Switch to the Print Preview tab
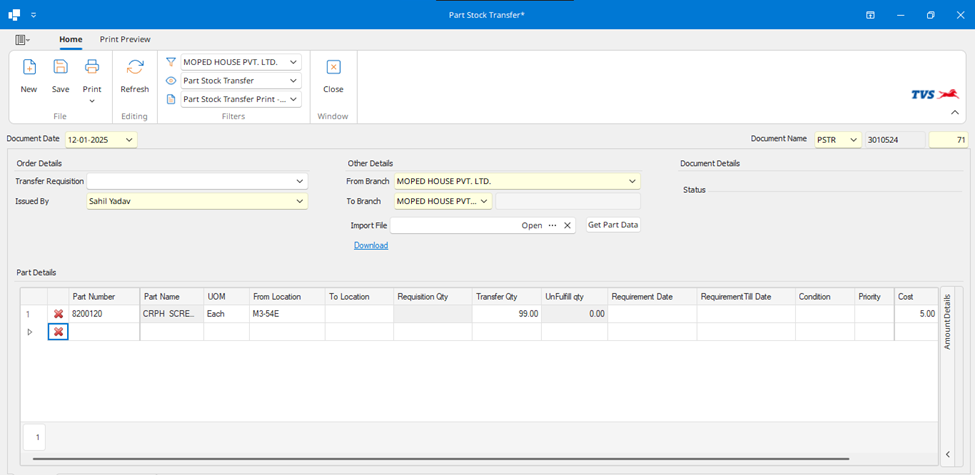The image size is (975, 475). tap(125, 39)
